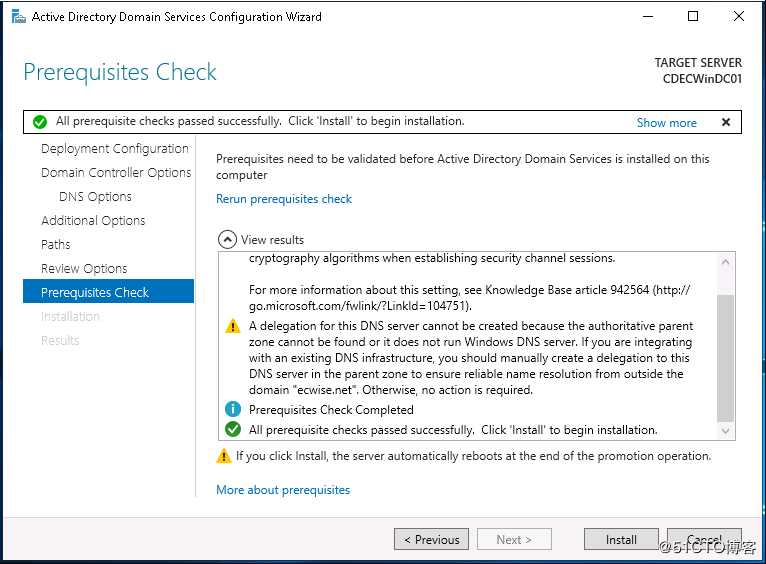Dismiss the notification banner with X
Screen dimensions: 766x564
726,122
